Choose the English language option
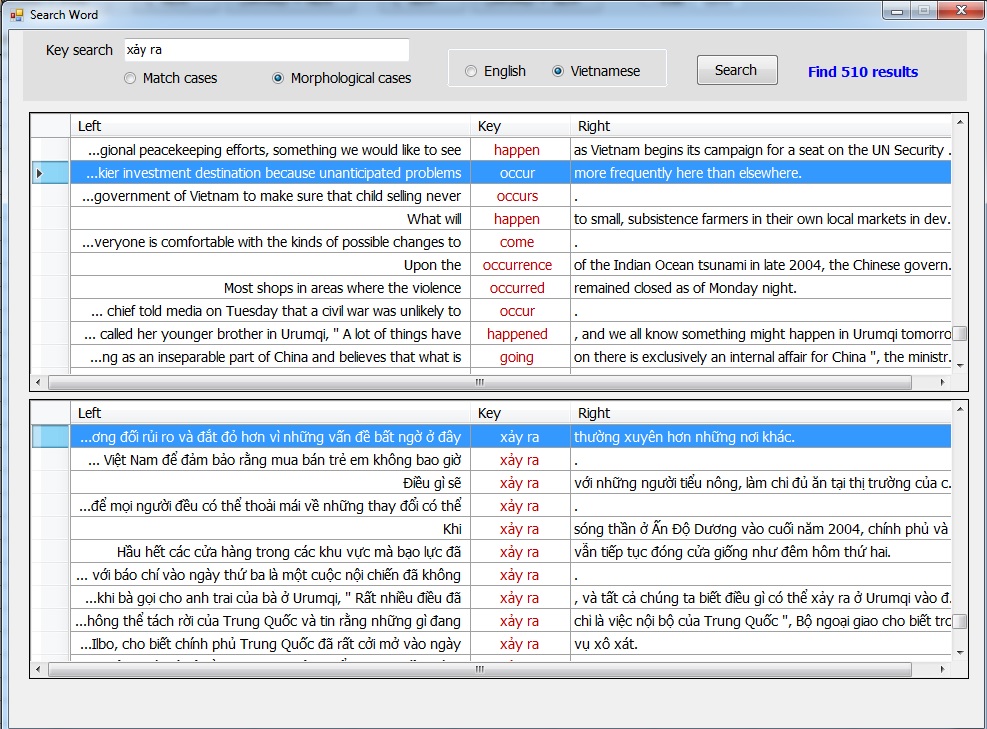The image size is (987, 729). coord(471,71)
